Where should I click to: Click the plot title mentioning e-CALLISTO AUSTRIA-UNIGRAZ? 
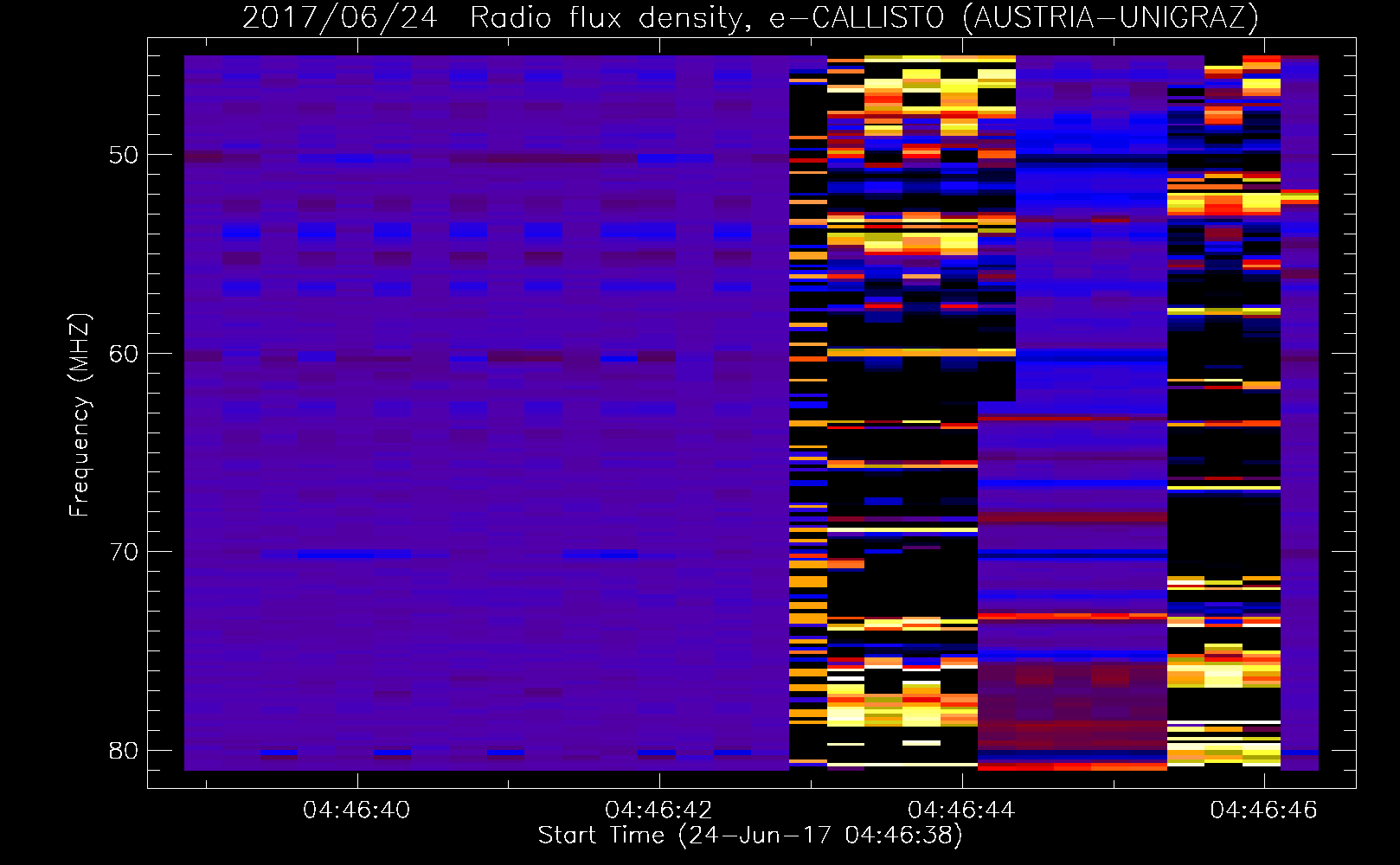[x=750, y=17]
